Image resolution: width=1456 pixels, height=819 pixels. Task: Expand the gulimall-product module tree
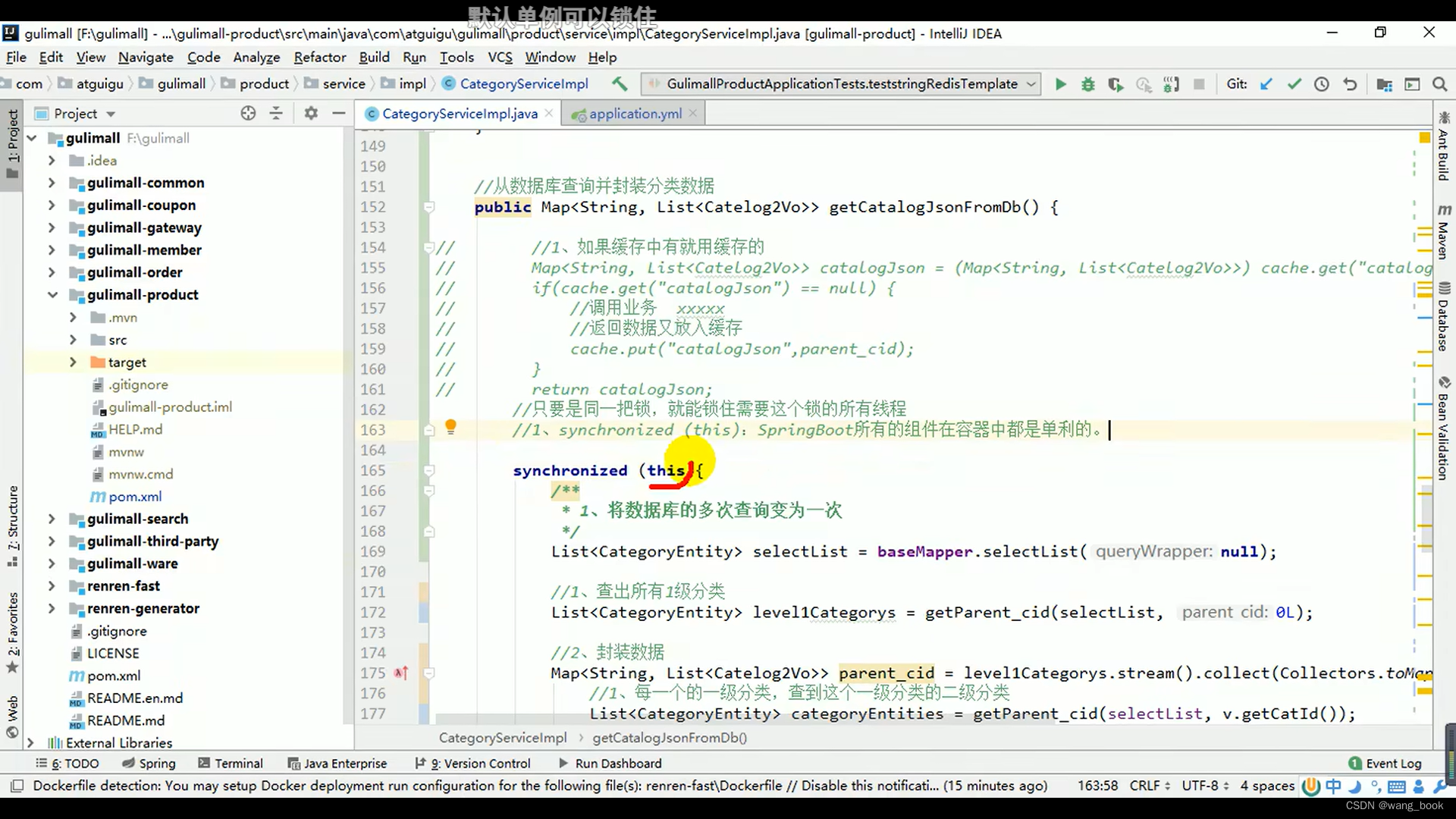[x=52, y=294]
